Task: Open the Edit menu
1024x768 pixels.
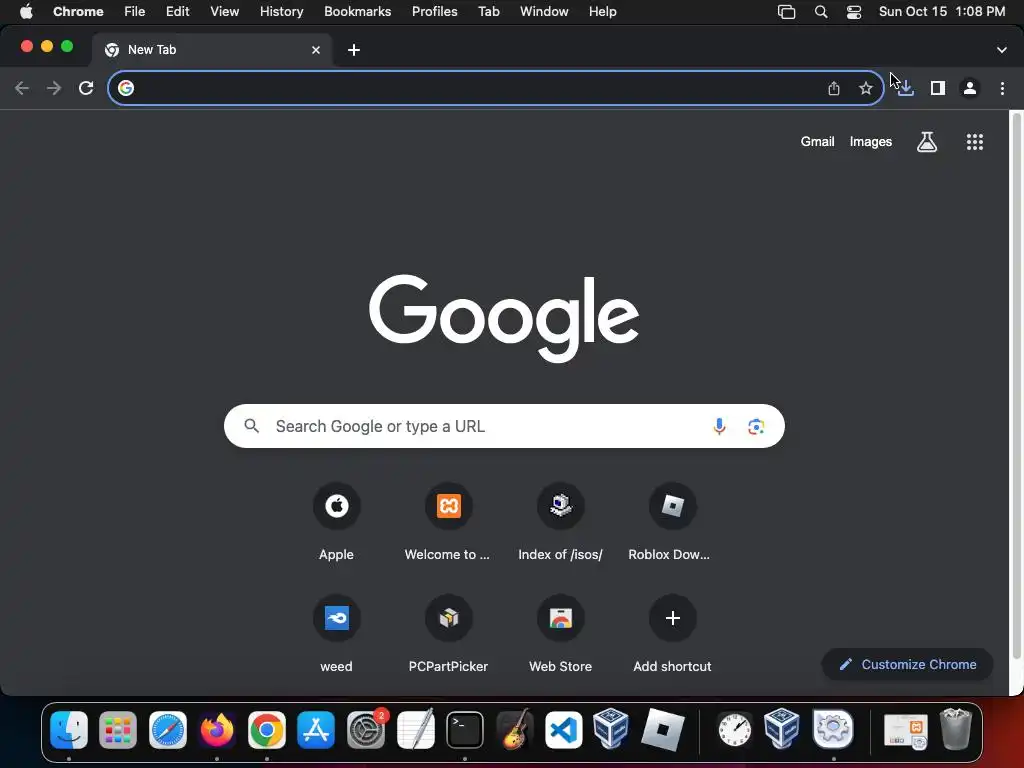Action: [178, 12]
